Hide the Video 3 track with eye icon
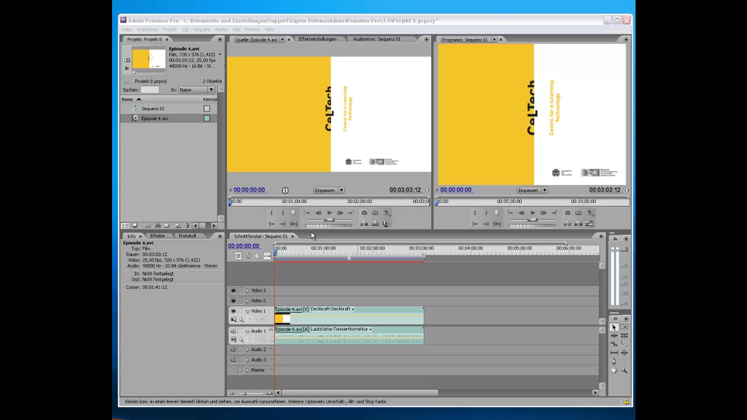The width and height of the screenshot is (747, 420). [234, 291]
